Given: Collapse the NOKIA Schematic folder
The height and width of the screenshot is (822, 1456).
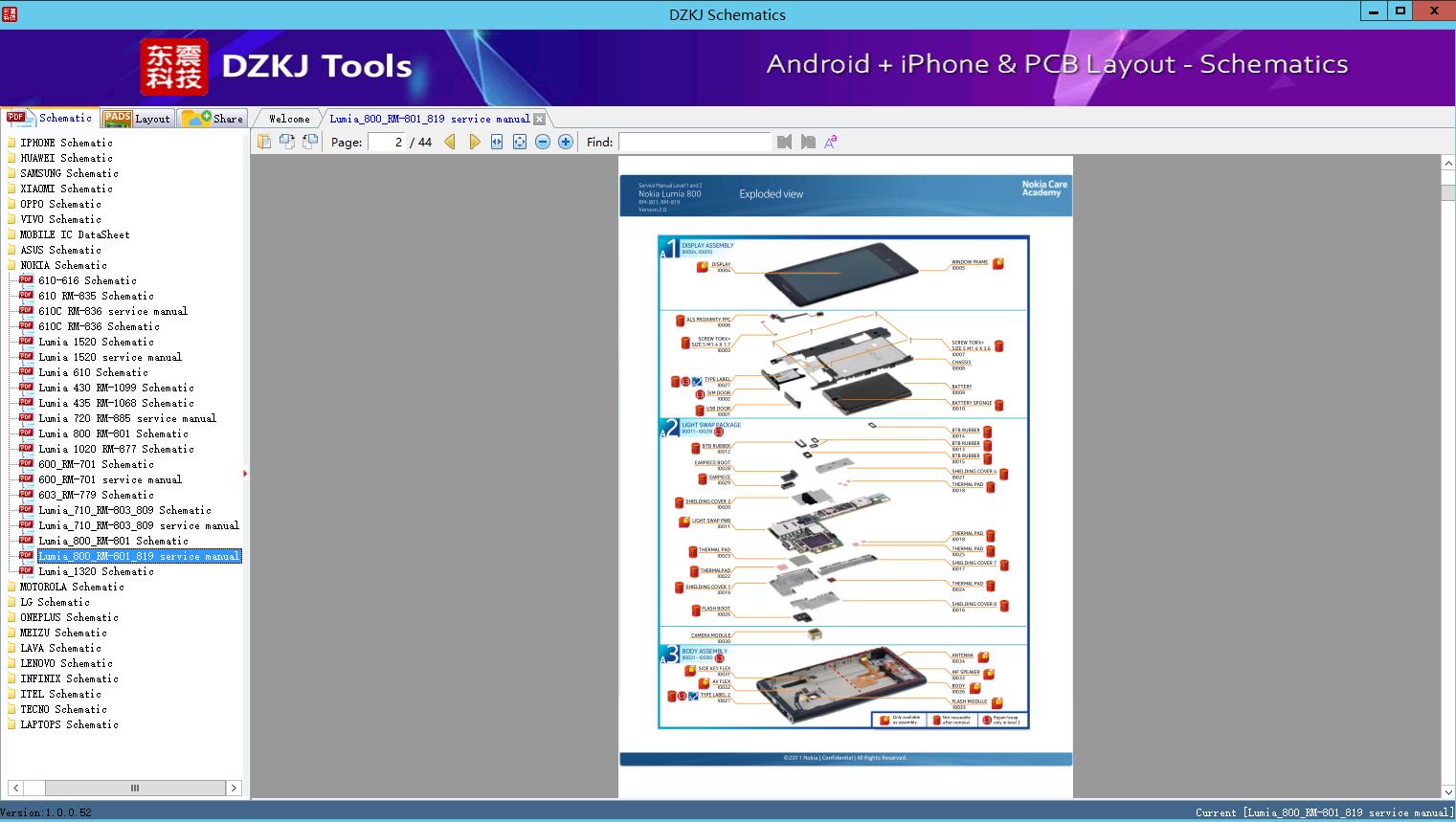Looking at the screenshot, I should (x=63, y=265).
